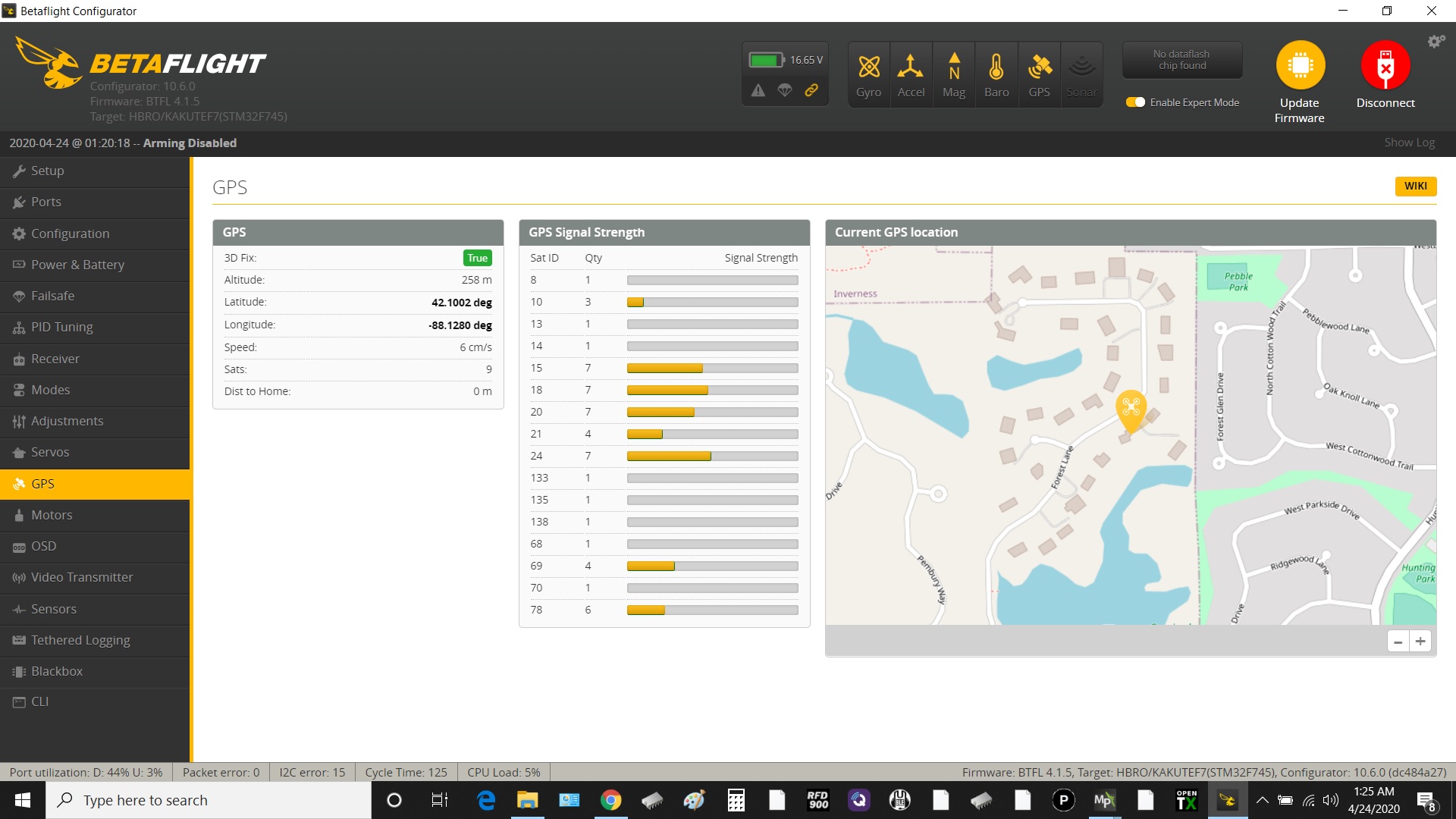Click the signal strength bar for satellite 15
Viewport: 1456px width, 819px height.
click(712, 369)
